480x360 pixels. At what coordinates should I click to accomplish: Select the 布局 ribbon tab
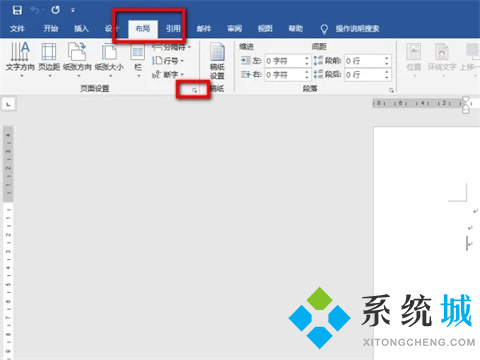143,29
